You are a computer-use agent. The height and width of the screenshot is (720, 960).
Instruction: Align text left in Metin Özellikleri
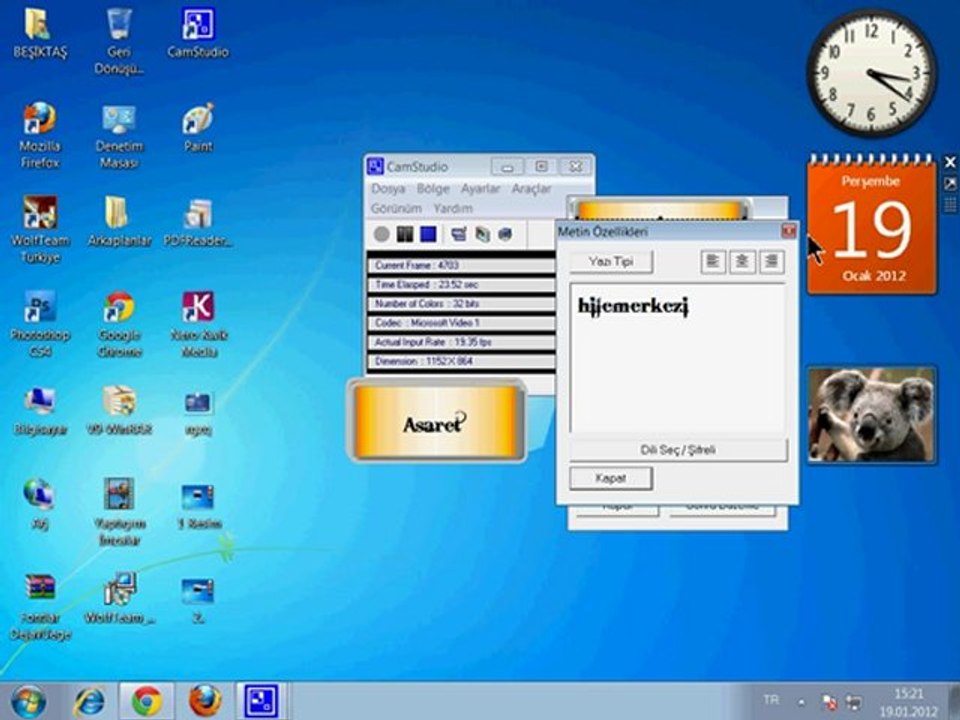tap(713, 262)
